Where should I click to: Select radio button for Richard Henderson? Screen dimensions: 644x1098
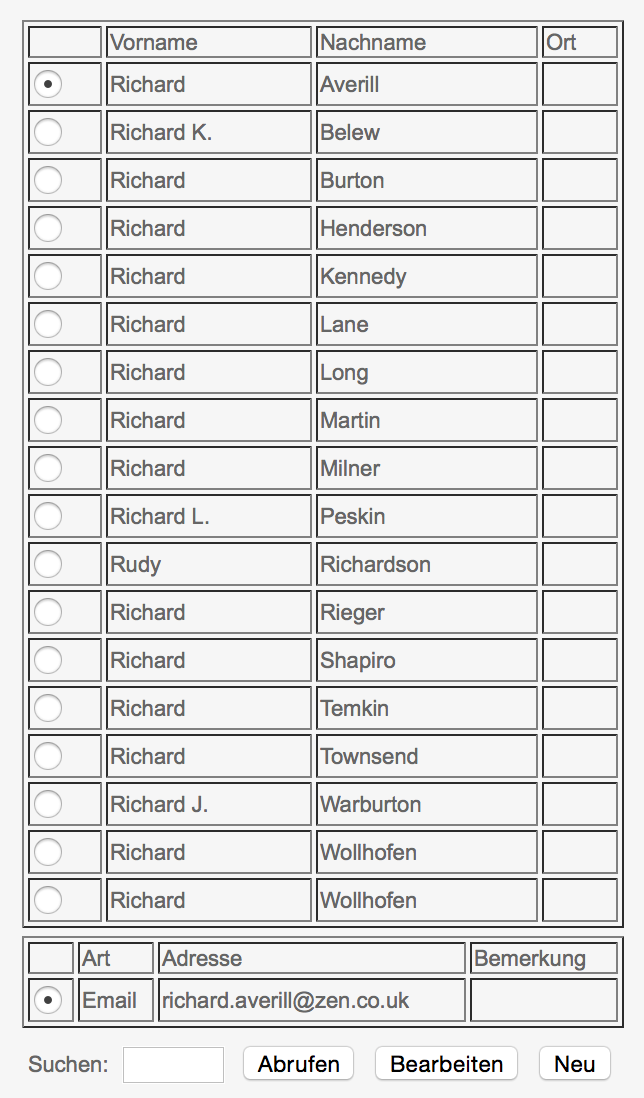pos(48,228)
